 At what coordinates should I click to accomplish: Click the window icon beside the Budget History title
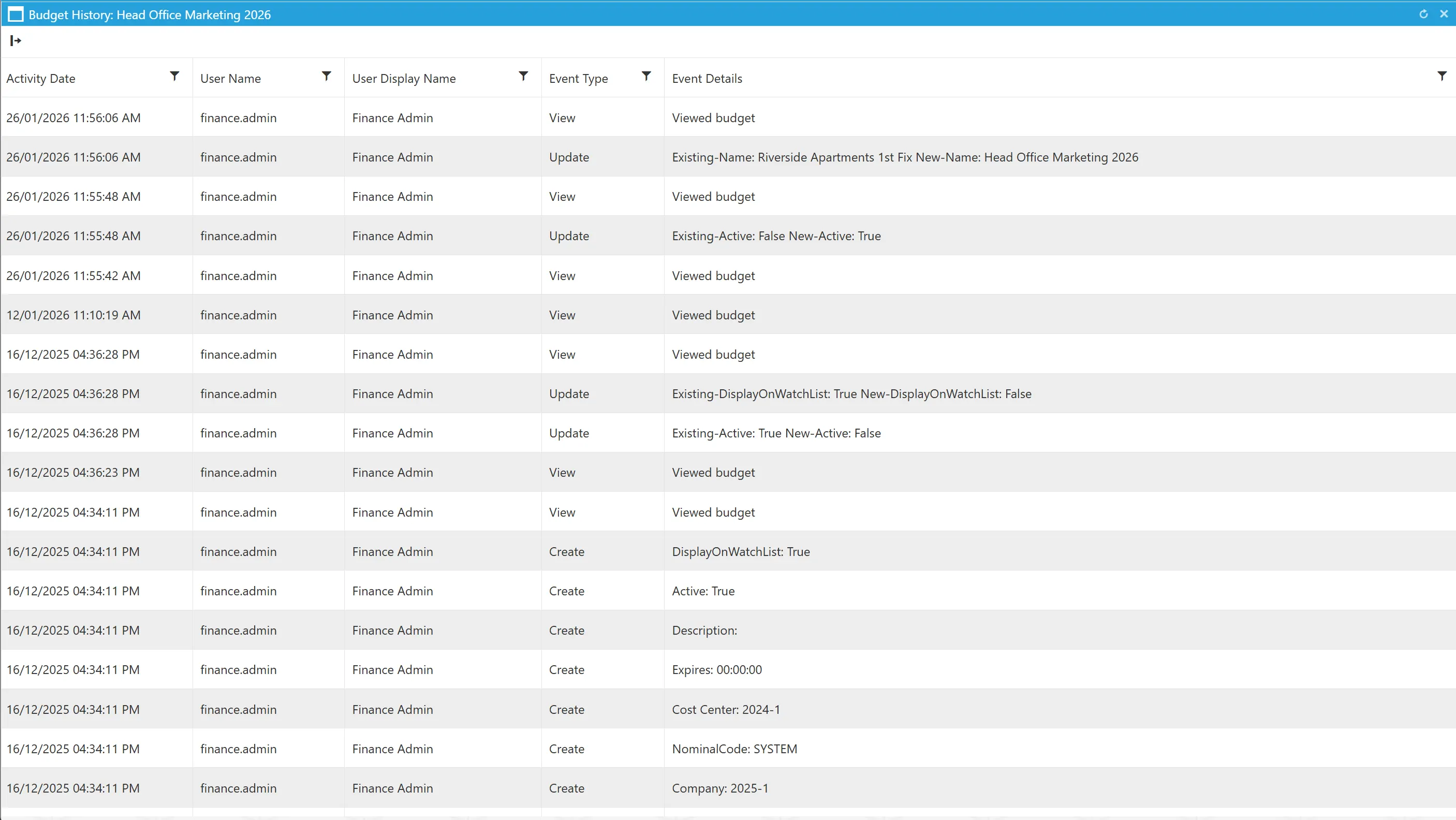click(16, 14)
